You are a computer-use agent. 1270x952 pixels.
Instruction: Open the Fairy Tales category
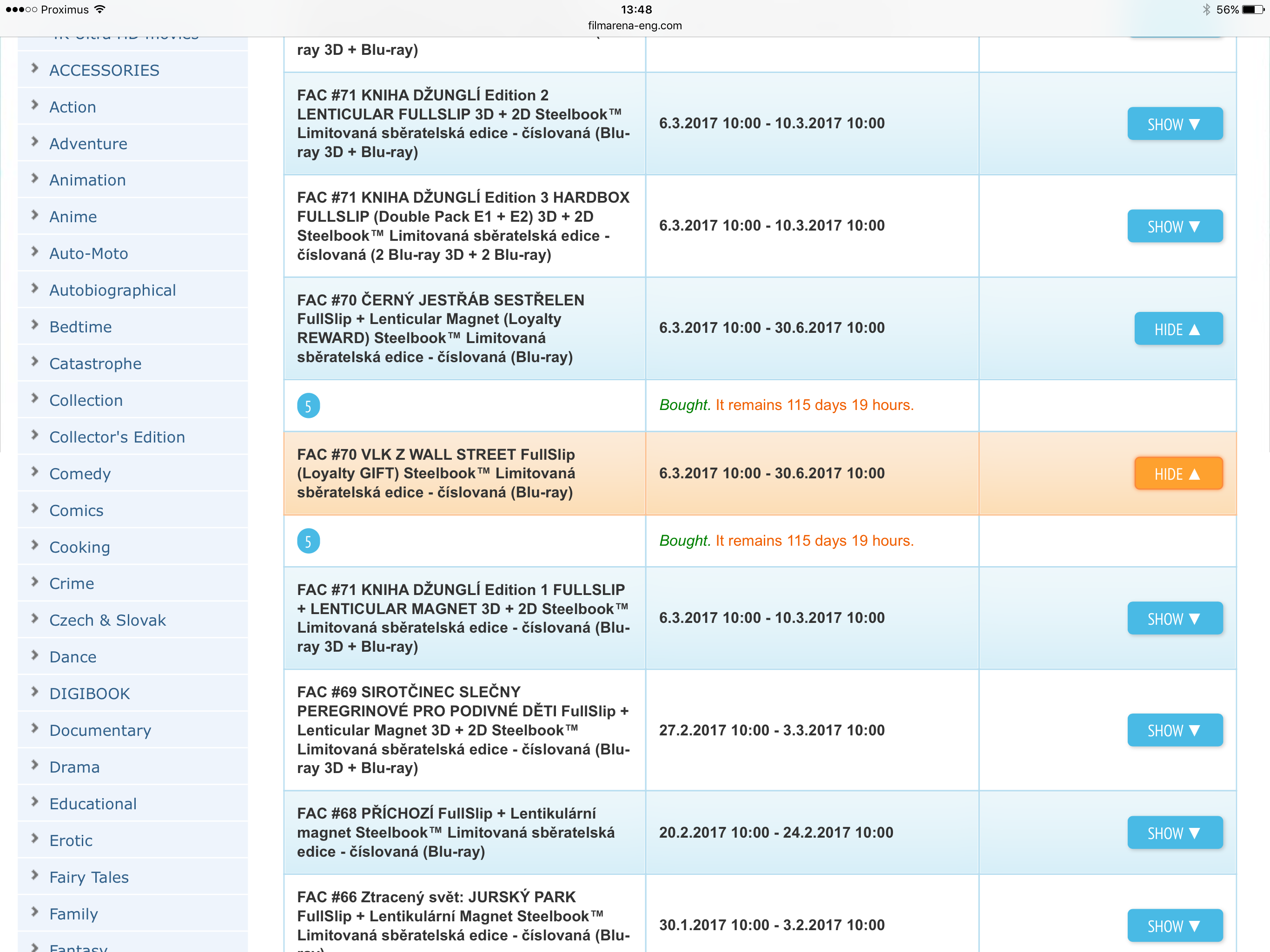pyautogui.click(x=89, y=877)
